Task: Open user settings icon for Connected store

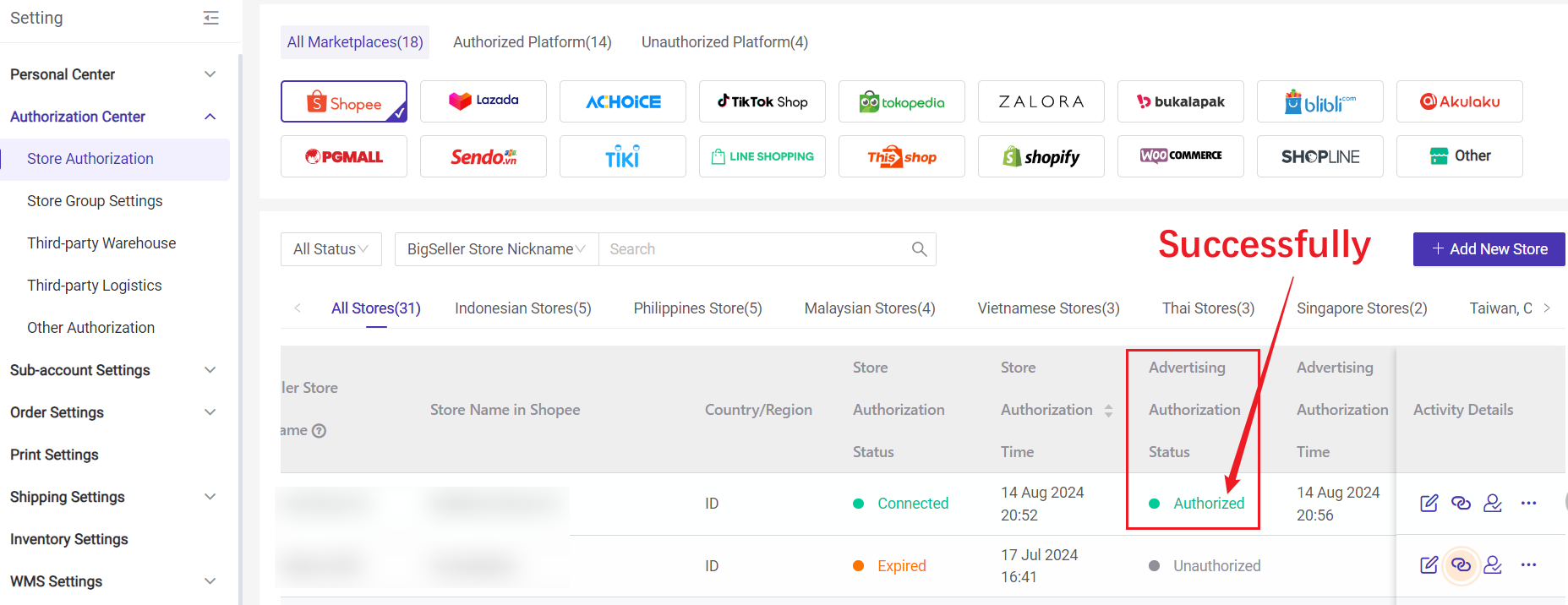Action: 1493,503
